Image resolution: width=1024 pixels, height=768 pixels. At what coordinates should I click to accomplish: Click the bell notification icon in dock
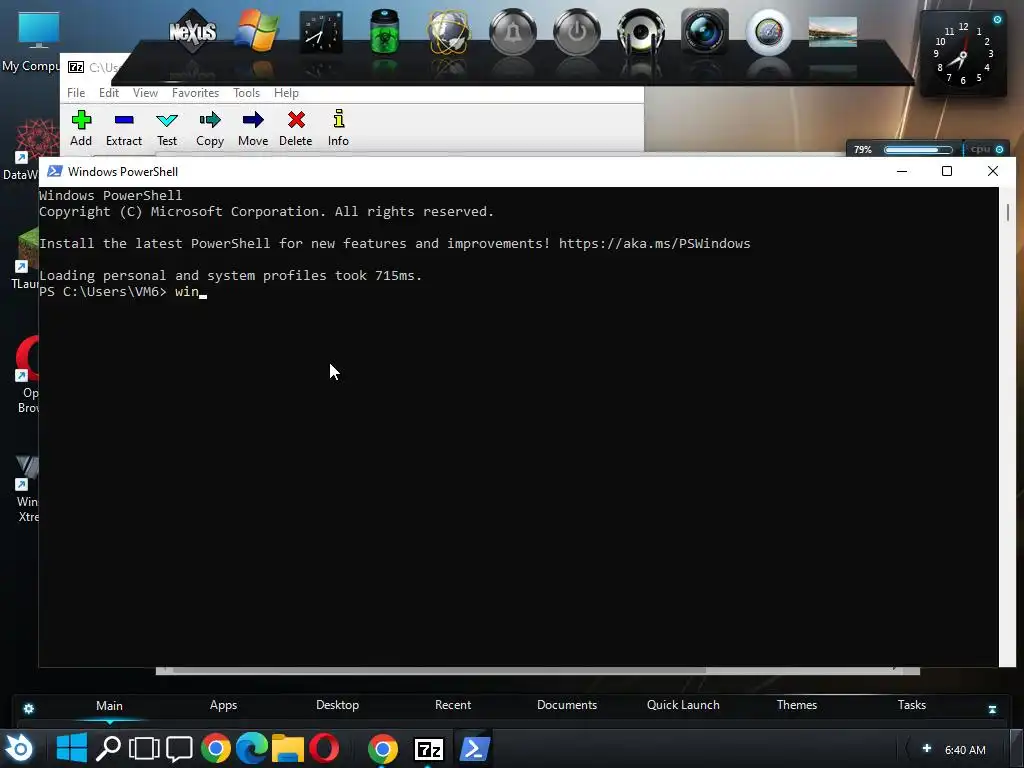[x=513, y=32]
